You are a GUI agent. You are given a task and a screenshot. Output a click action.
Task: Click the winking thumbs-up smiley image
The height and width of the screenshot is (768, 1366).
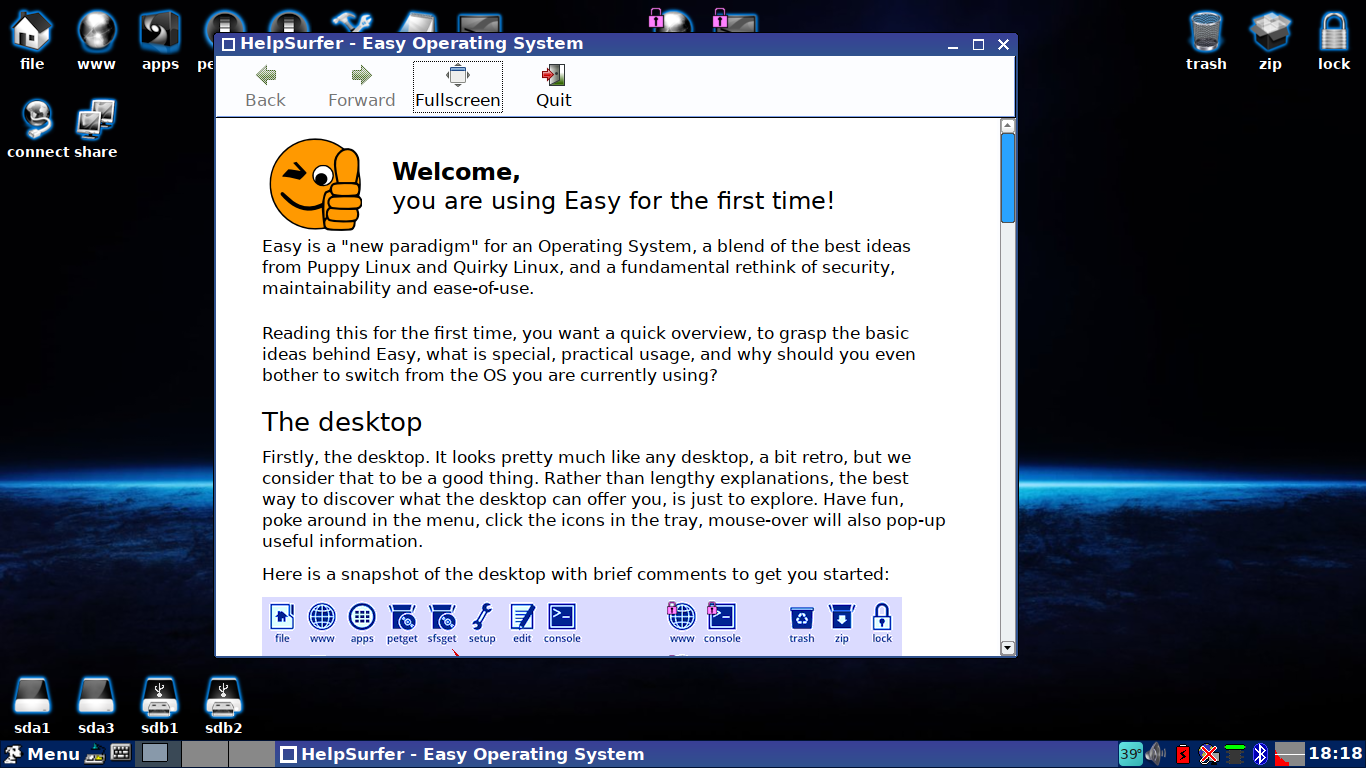pos(315,184)
